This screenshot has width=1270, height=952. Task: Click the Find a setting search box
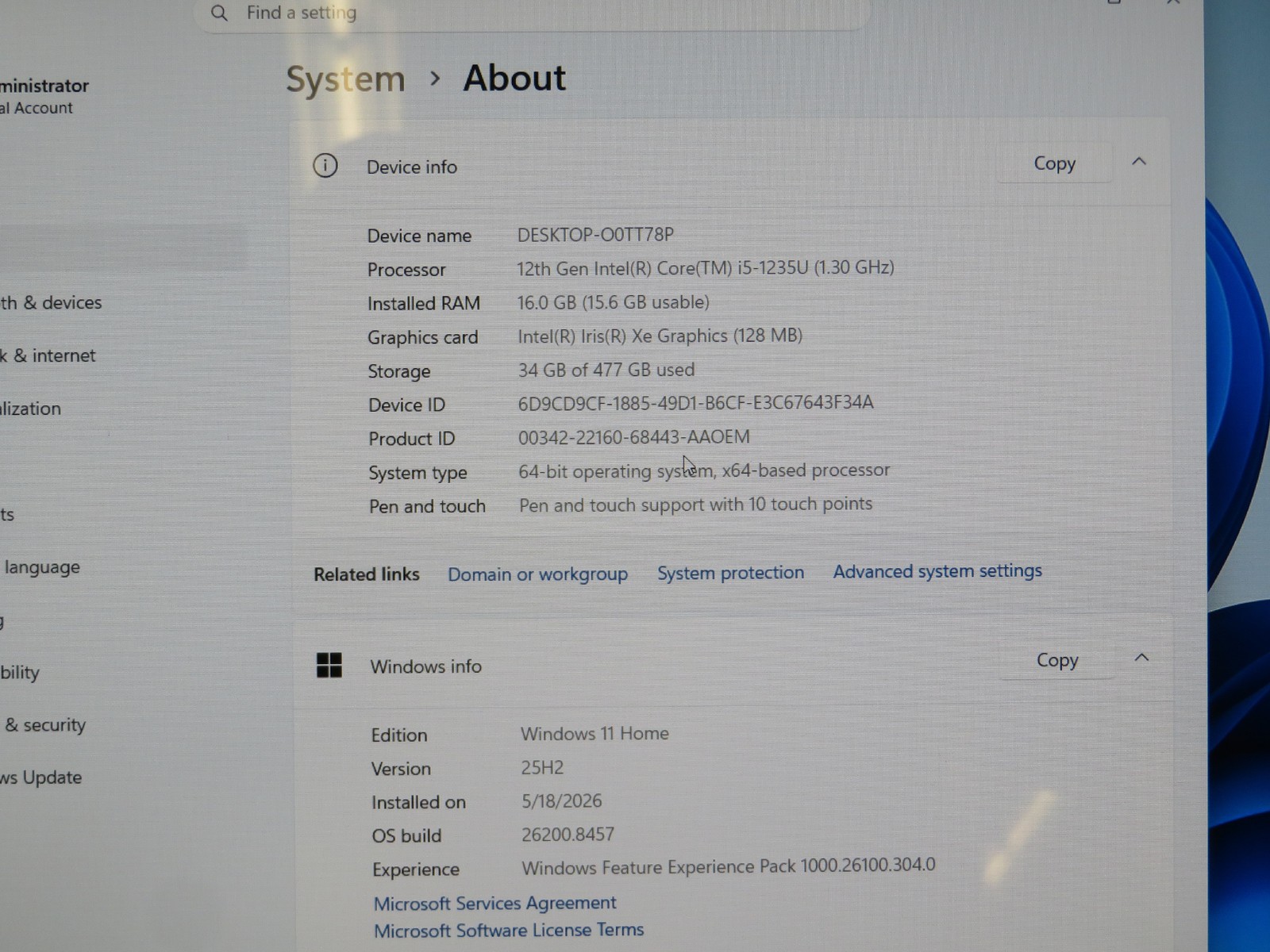click(x=532, y=13)
